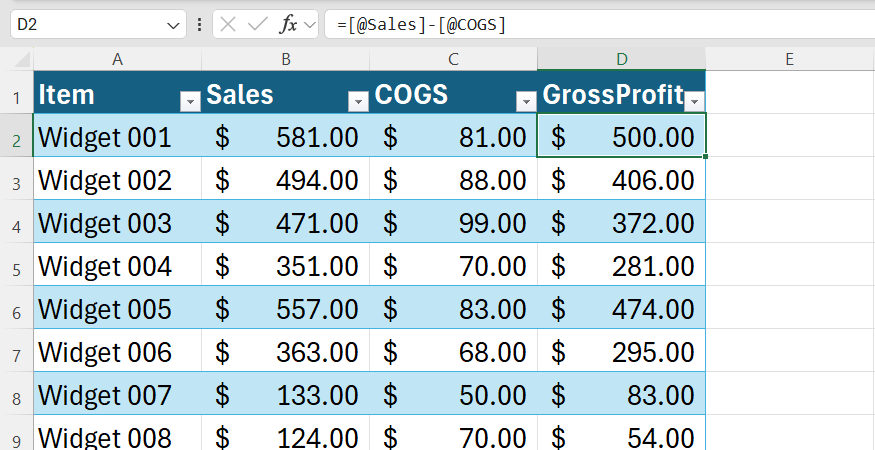This screenshot has height=450, width=875.
Task: Click the GrossProfit header cell
Action: click(622, 92)
